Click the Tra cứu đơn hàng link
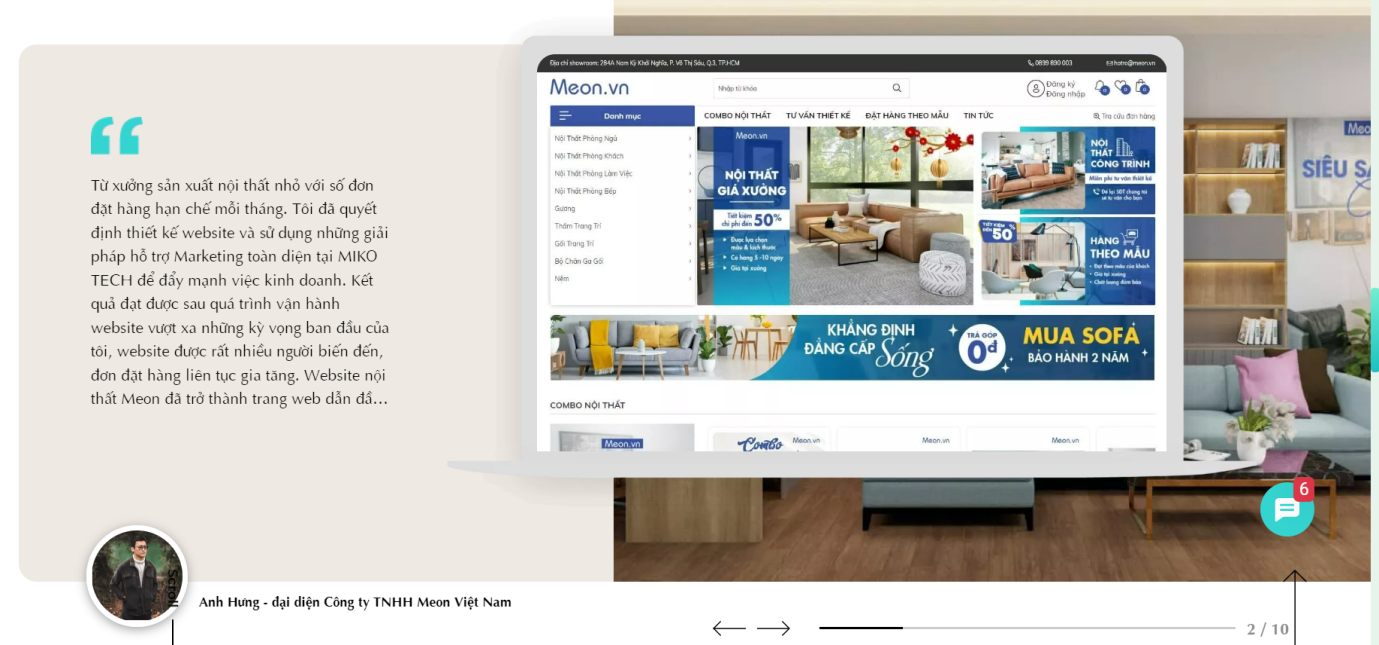The width and height of the screenshot is (1379, 645). coord(1127,116)
